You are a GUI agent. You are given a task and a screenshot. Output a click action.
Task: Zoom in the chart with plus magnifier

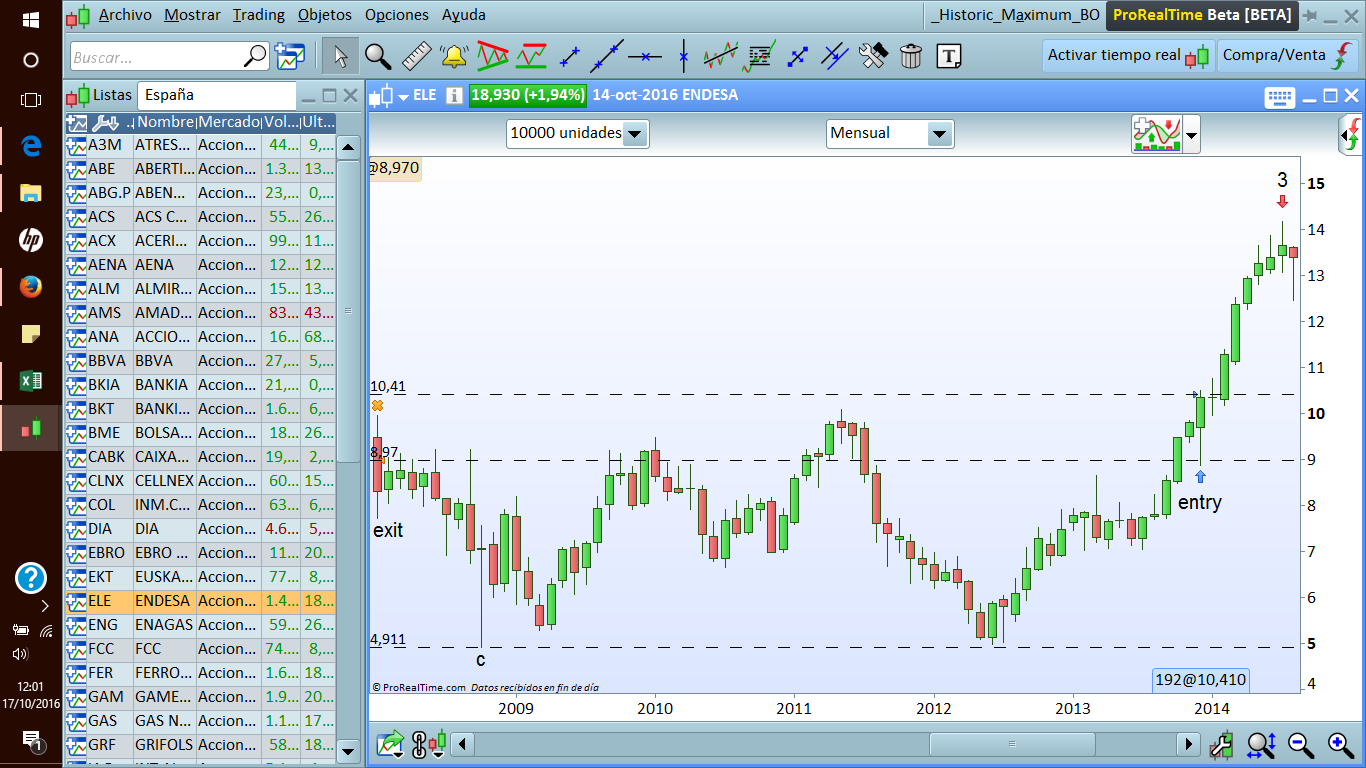click(x=1340, y=744)
